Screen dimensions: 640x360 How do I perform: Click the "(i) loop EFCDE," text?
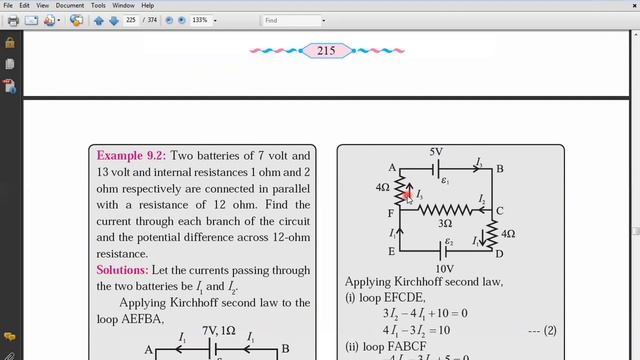[385, 298]
